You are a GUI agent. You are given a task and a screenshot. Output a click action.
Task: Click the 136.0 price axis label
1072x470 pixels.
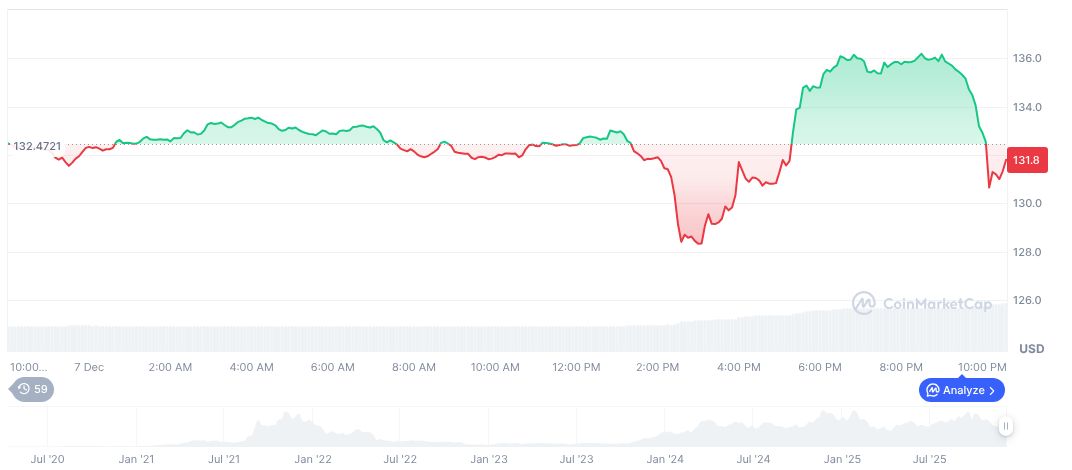pos(1029,59)
